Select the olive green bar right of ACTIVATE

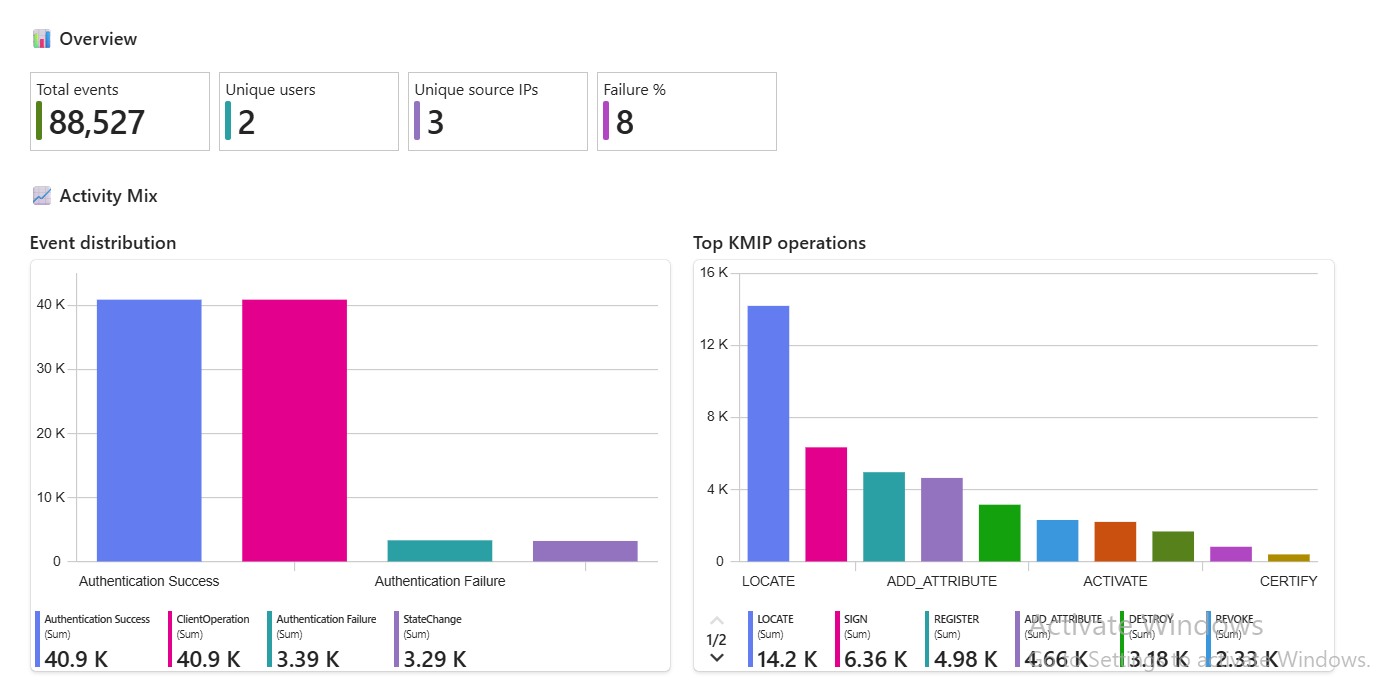pos(1173,546)
